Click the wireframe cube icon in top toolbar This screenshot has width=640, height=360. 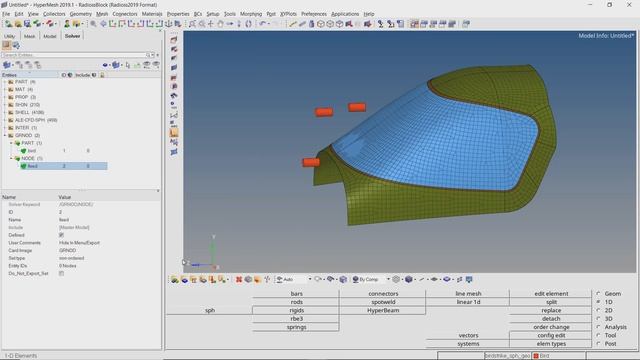pos(321,24)
